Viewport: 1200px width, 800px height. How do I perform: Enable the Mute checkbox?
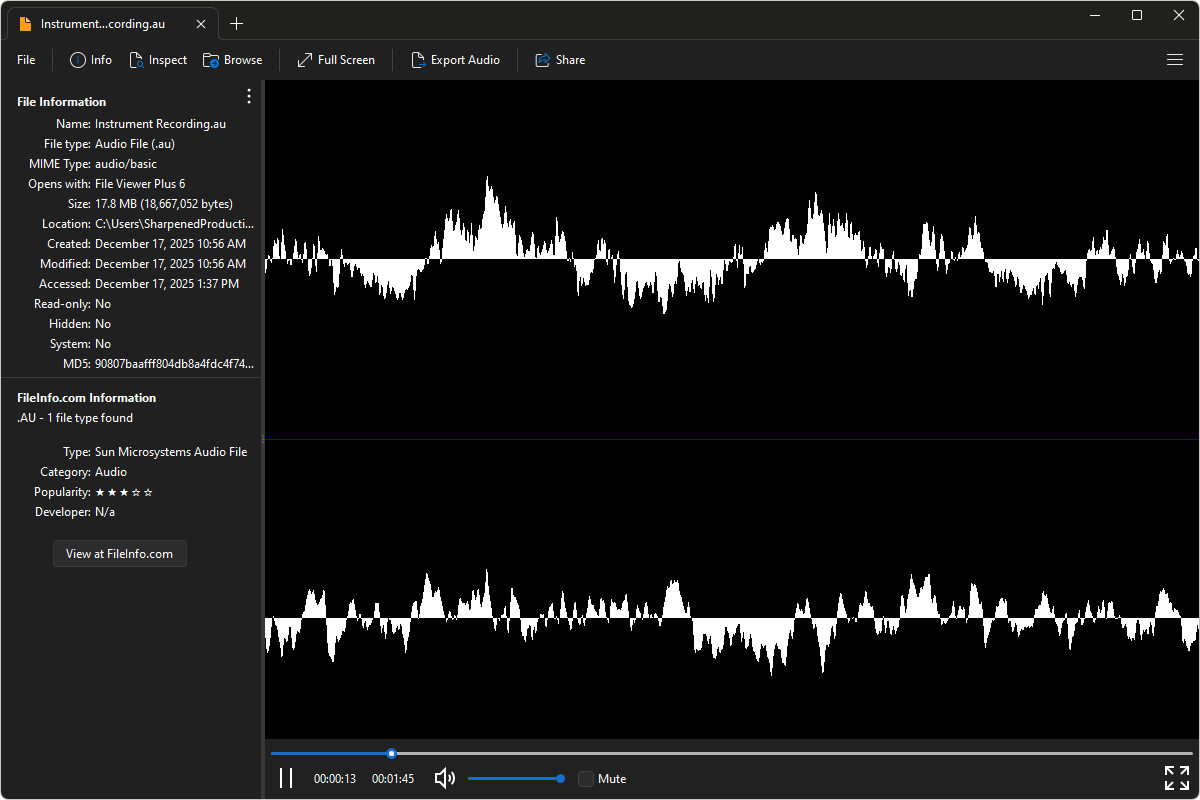[x=585, y=778]
